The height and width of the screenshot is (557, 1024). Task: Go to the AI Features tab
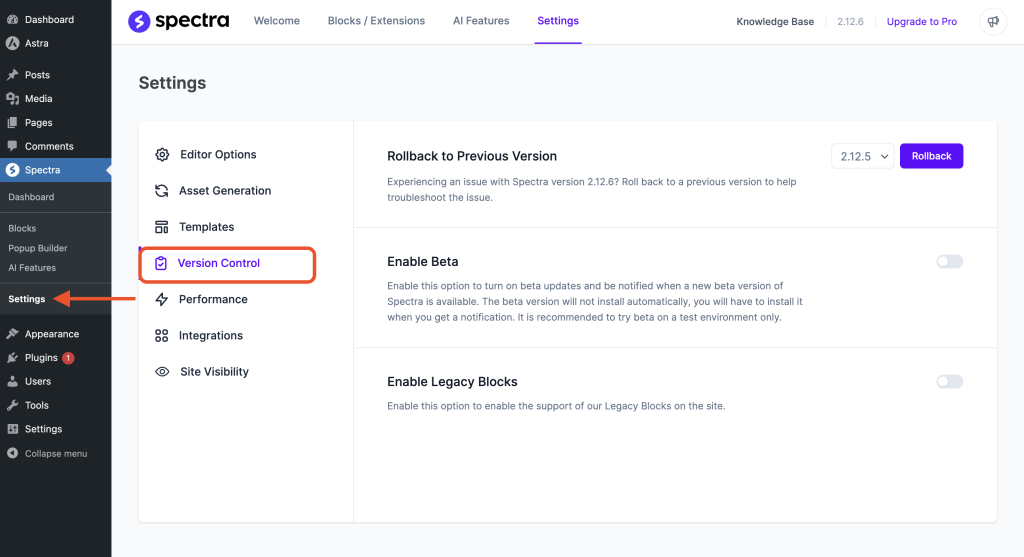(481, 21)
